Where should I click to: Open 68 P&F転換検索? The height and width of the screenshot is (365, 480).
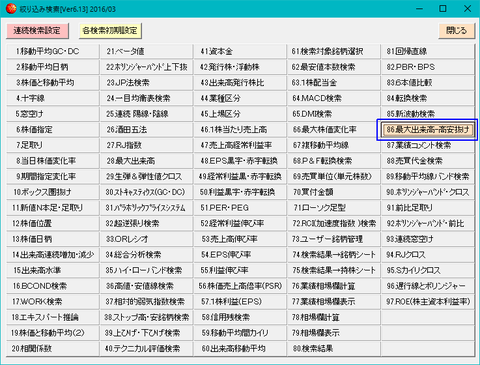click(334, 161)
